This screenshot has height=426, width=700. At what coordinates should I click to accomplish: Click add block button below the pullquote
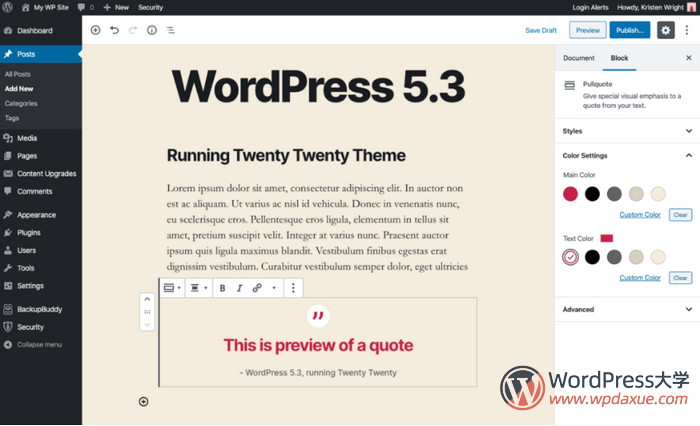(x=143, y=401)
